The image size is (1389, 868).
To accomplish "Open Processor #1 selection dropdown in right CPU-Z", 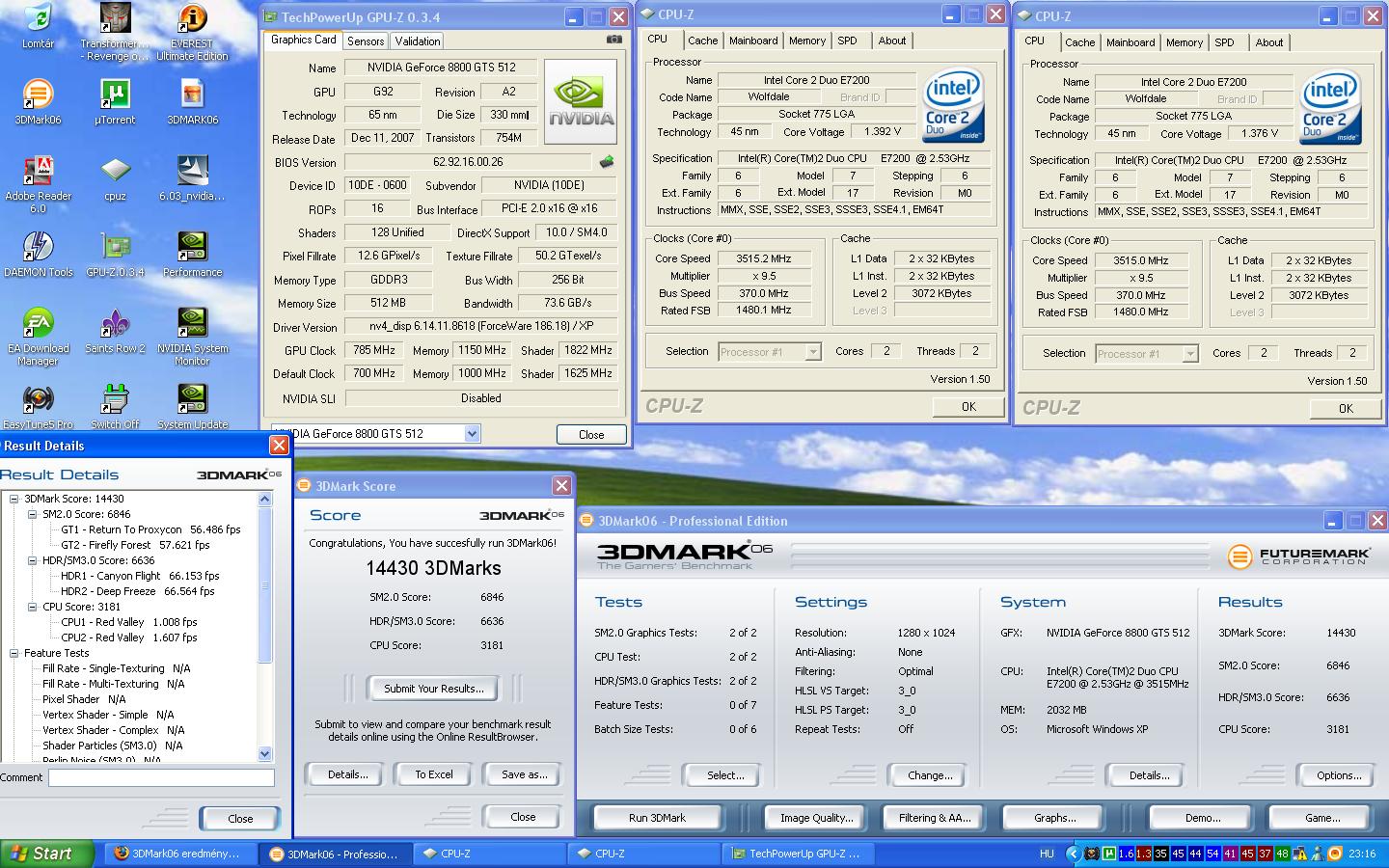I will click(1190, 354).
